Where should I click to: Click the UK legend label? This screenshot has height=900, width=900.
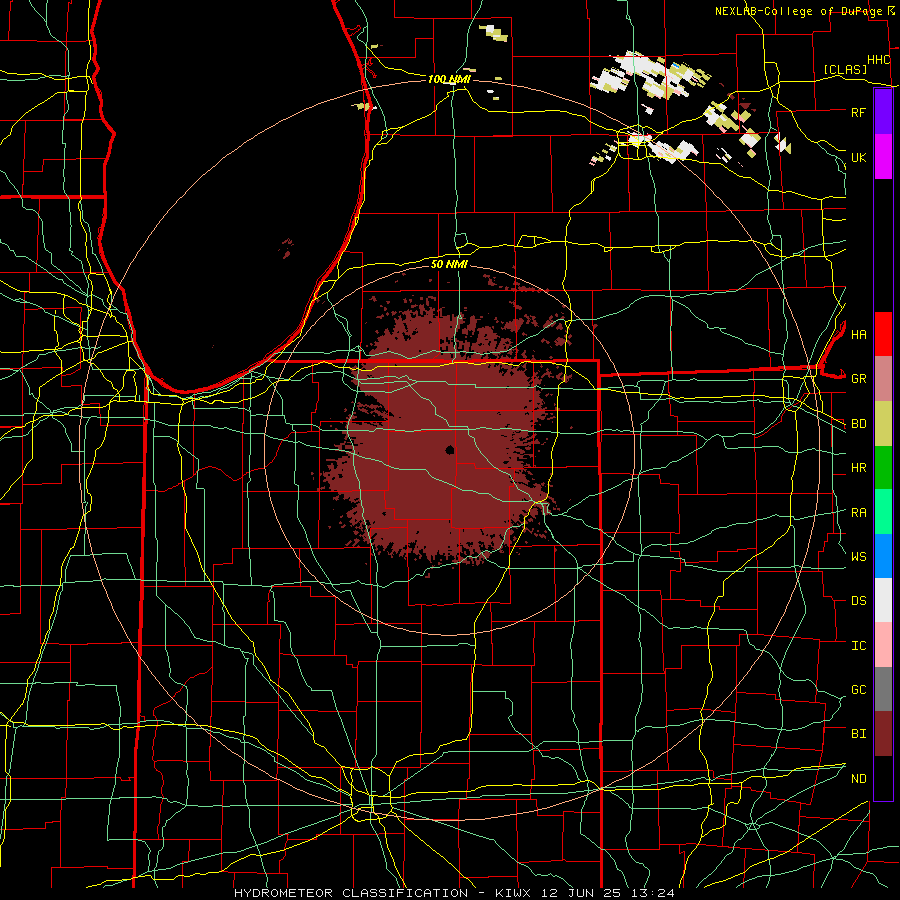(858, 157)
